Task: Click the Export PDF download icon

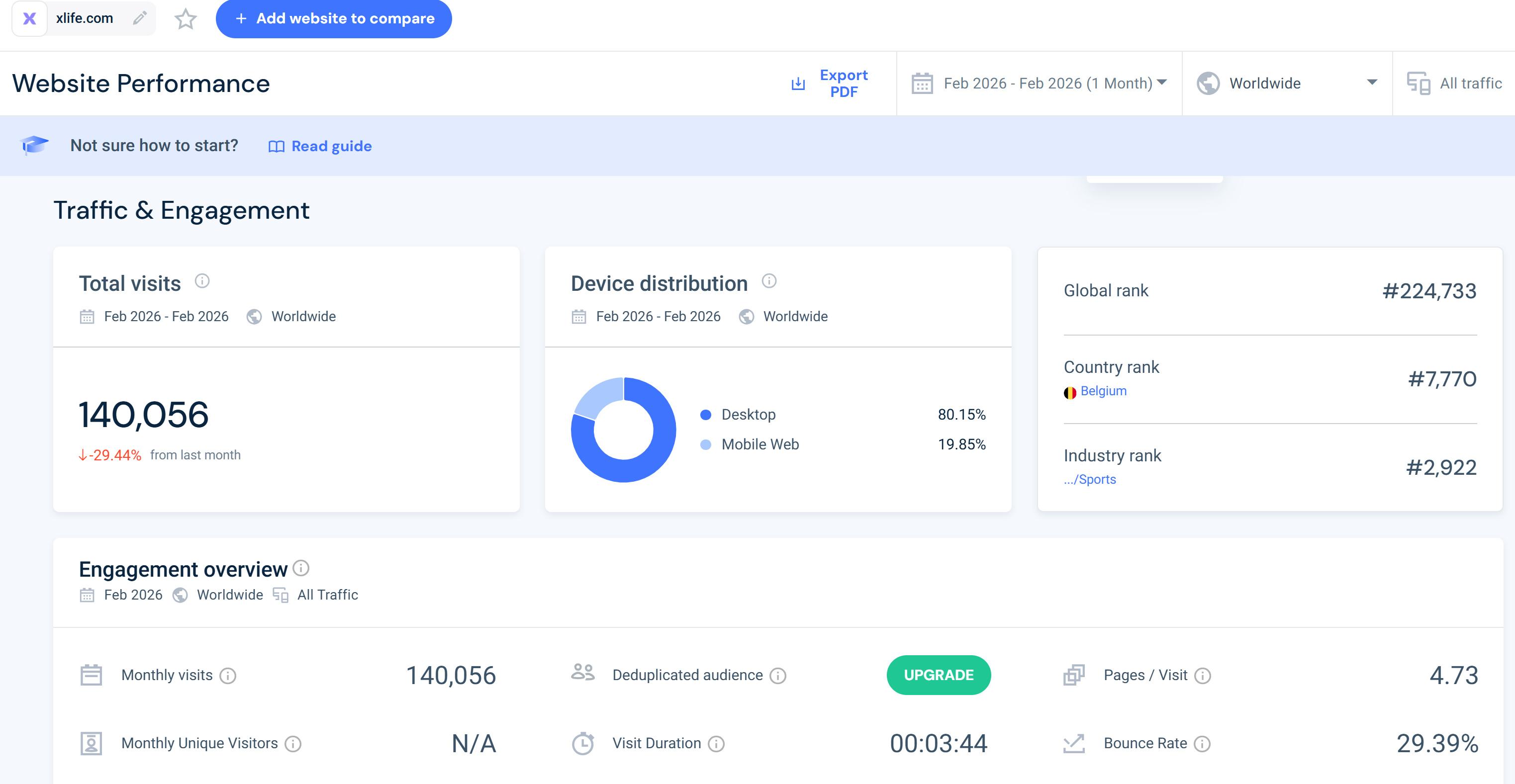Action: 798,84
